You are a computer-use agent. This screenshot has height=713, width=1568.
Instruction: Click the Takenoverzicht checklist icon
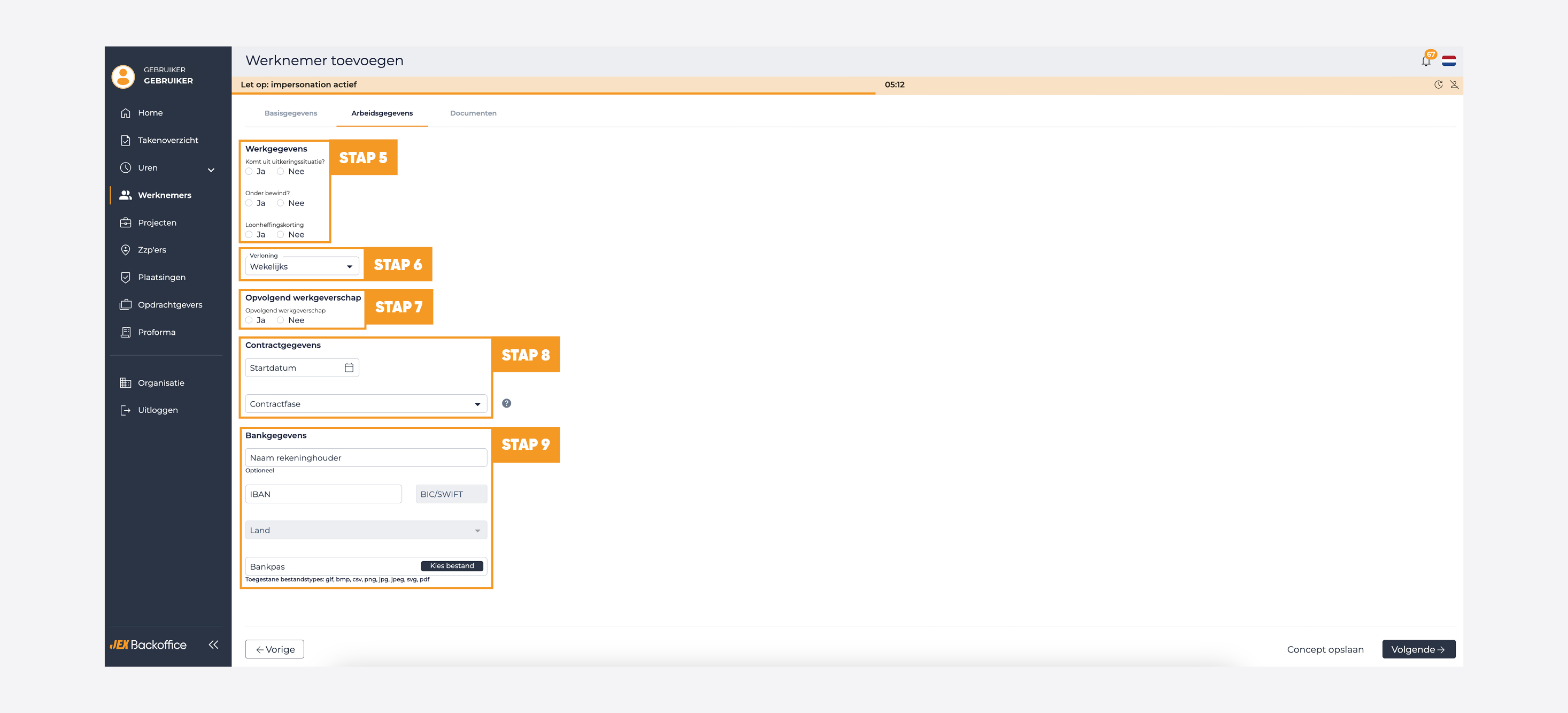pyautogui.click(x=126, y=140)
